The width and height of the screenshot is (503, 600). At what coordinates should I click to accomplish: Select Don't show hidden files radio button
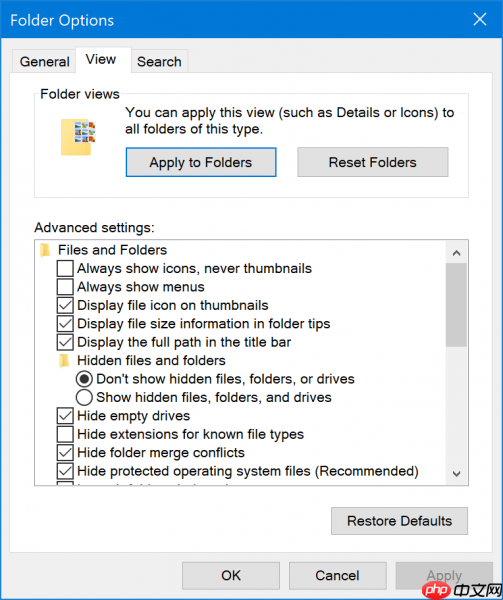click(x=84, y=379)
